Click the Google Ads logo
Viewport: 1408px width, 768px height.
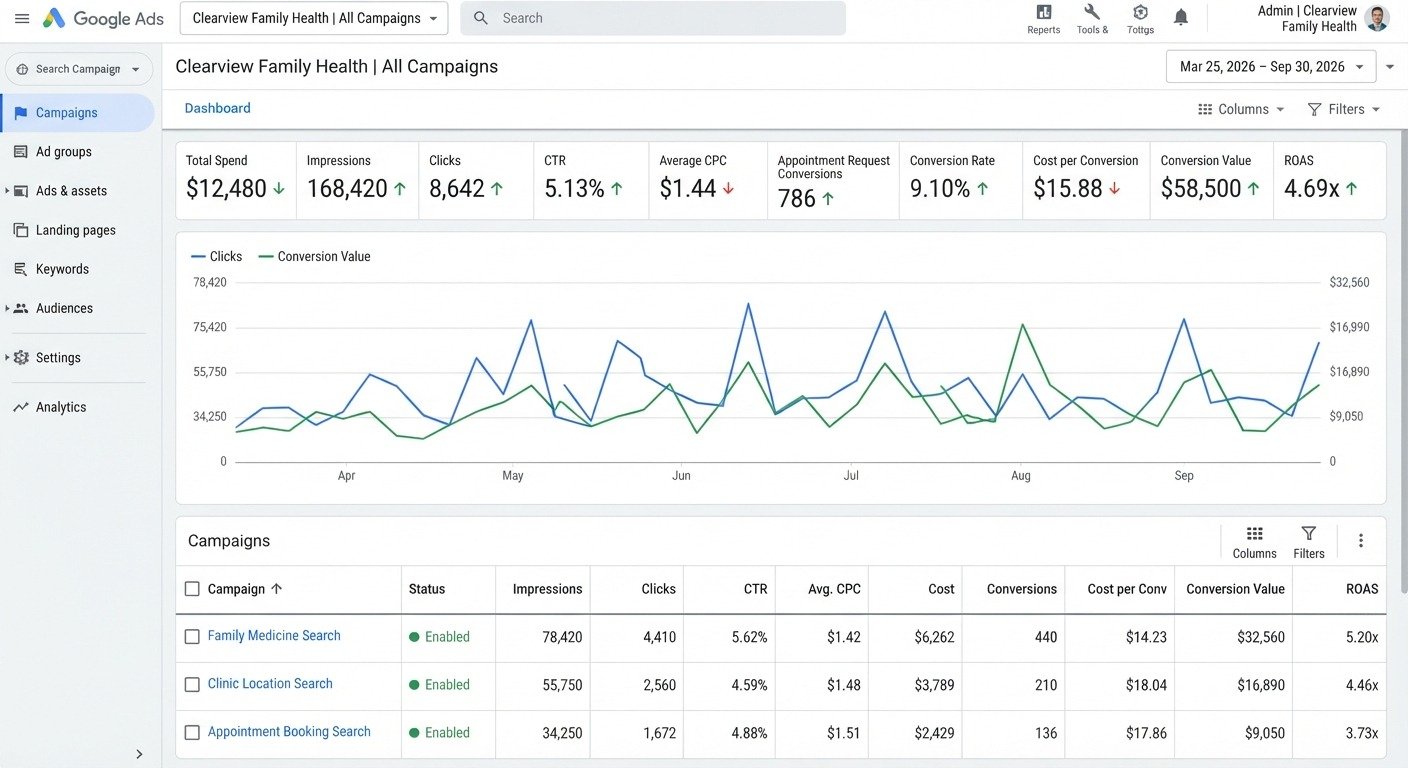click(x=103, y=18)
